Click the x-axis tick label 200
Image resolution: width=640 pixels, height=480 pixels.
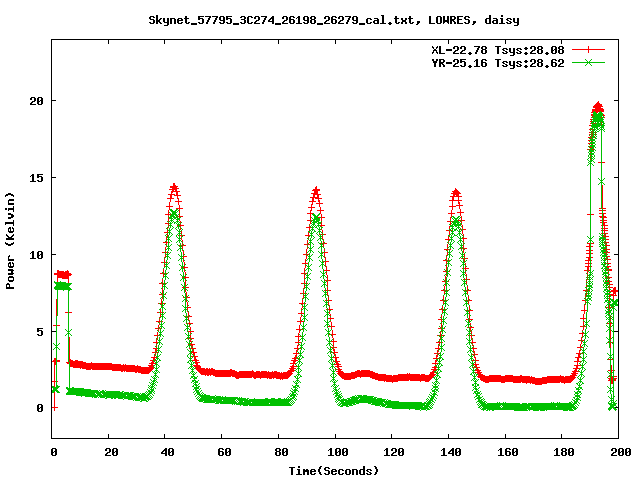pyautogui.click(x=621, y=452)
